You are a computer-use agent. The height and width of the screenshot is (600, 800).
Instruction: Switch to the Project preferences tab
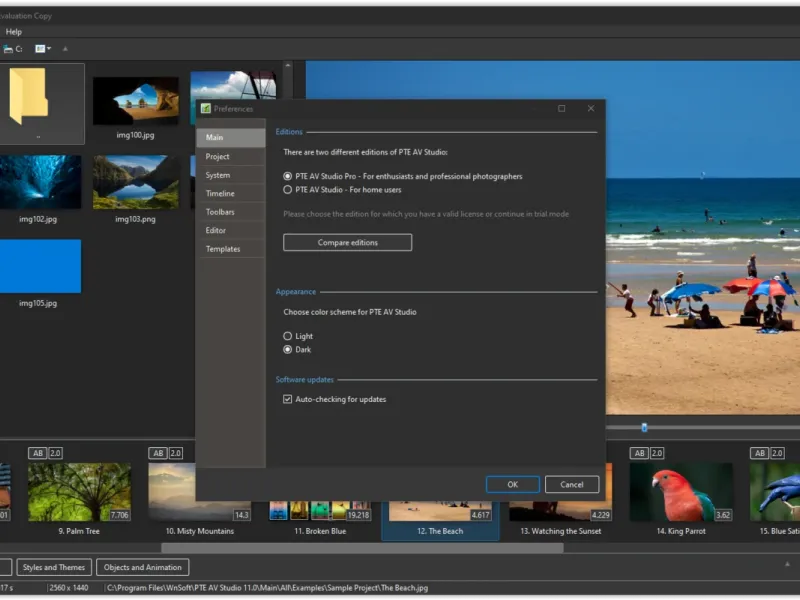pyautogui.click(x=231, y=157)
